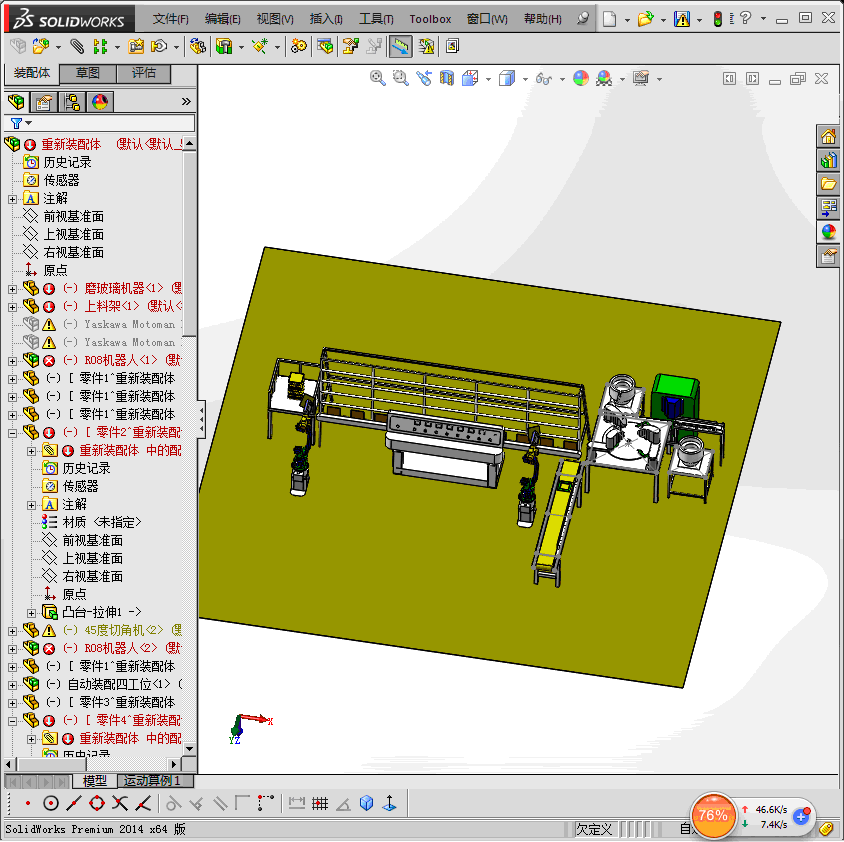The height and width of the screenshot is (842, 844).
Task: Click the blue 3D cube icon bottom toolbar
Action: tap(367, 804)
